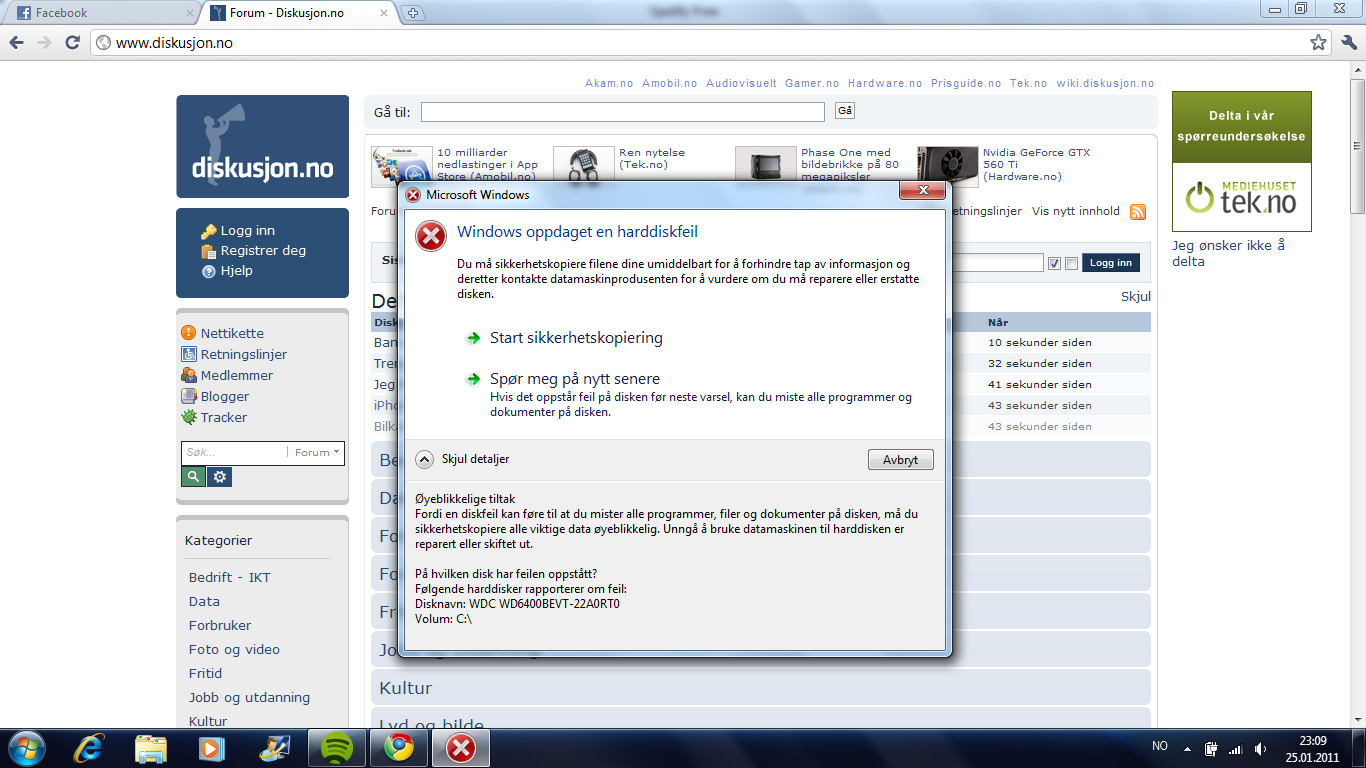Click the key icon beside Logg inn

[209, 231]
